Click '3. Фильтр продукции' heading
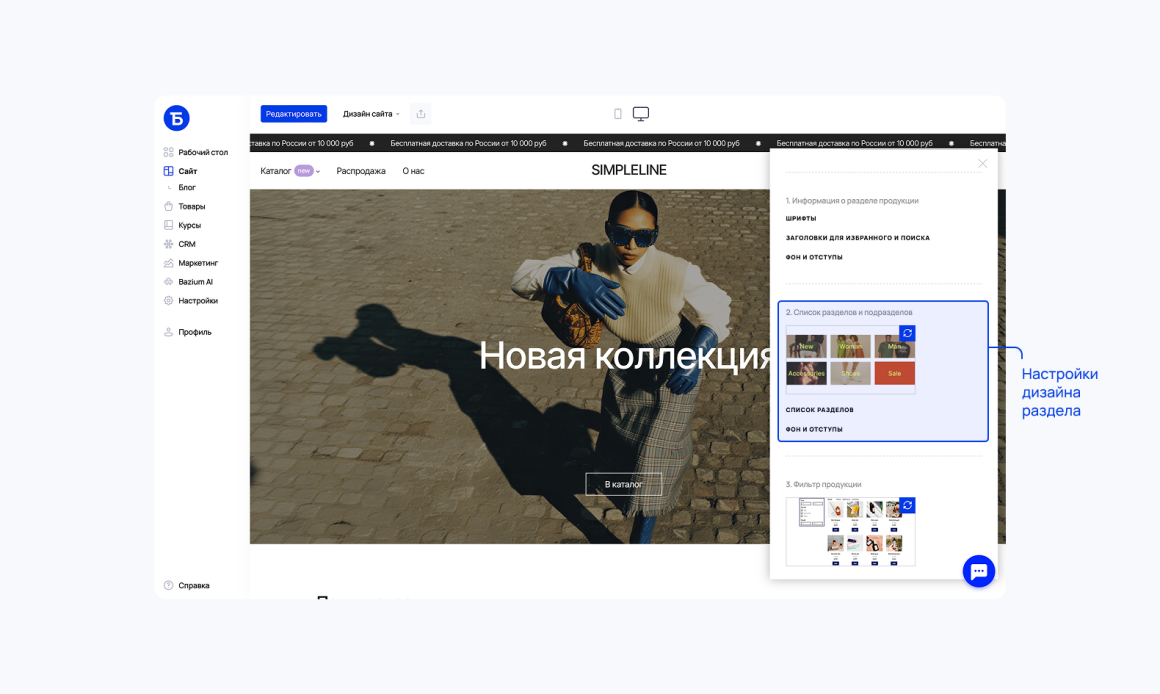The height and width of the screenshot is (694, 1160). coord(823,485)
